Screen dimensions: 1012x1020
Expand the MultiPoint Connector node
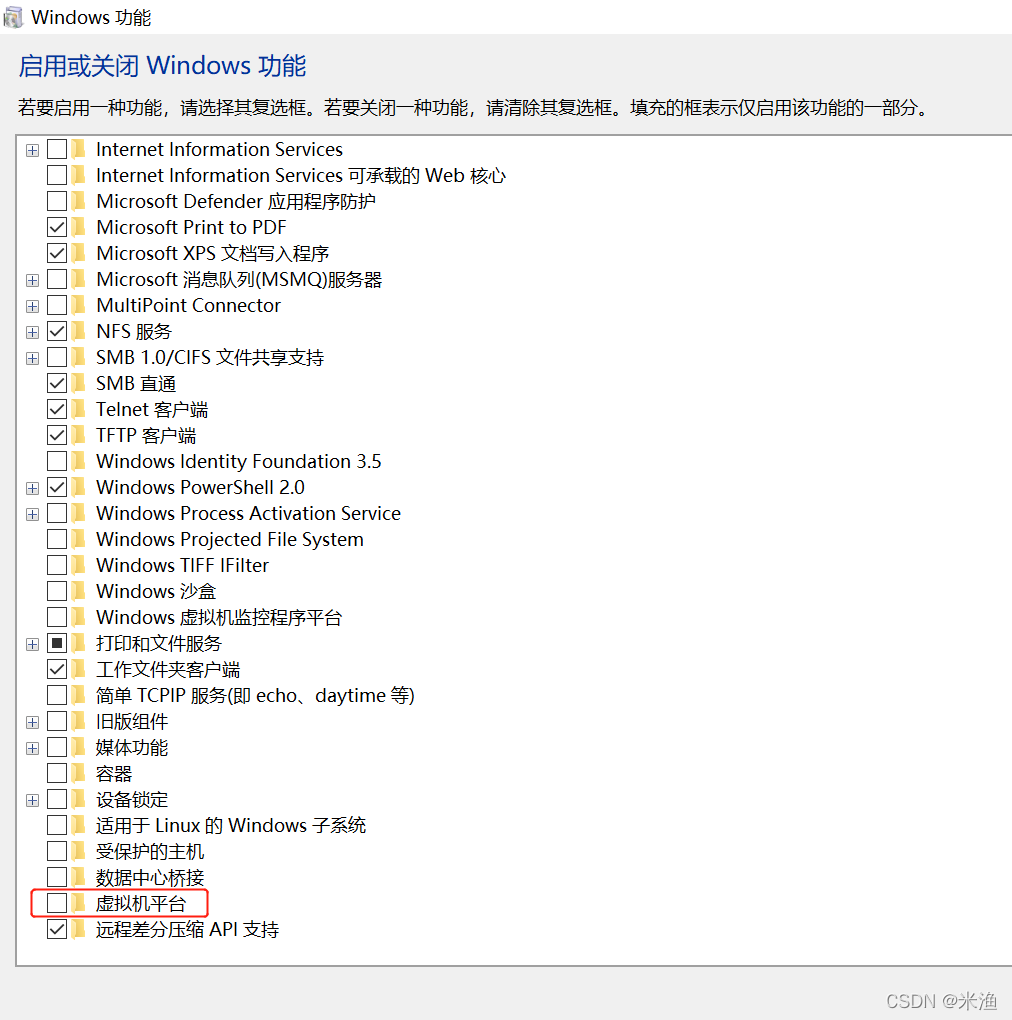click(33, 306)
